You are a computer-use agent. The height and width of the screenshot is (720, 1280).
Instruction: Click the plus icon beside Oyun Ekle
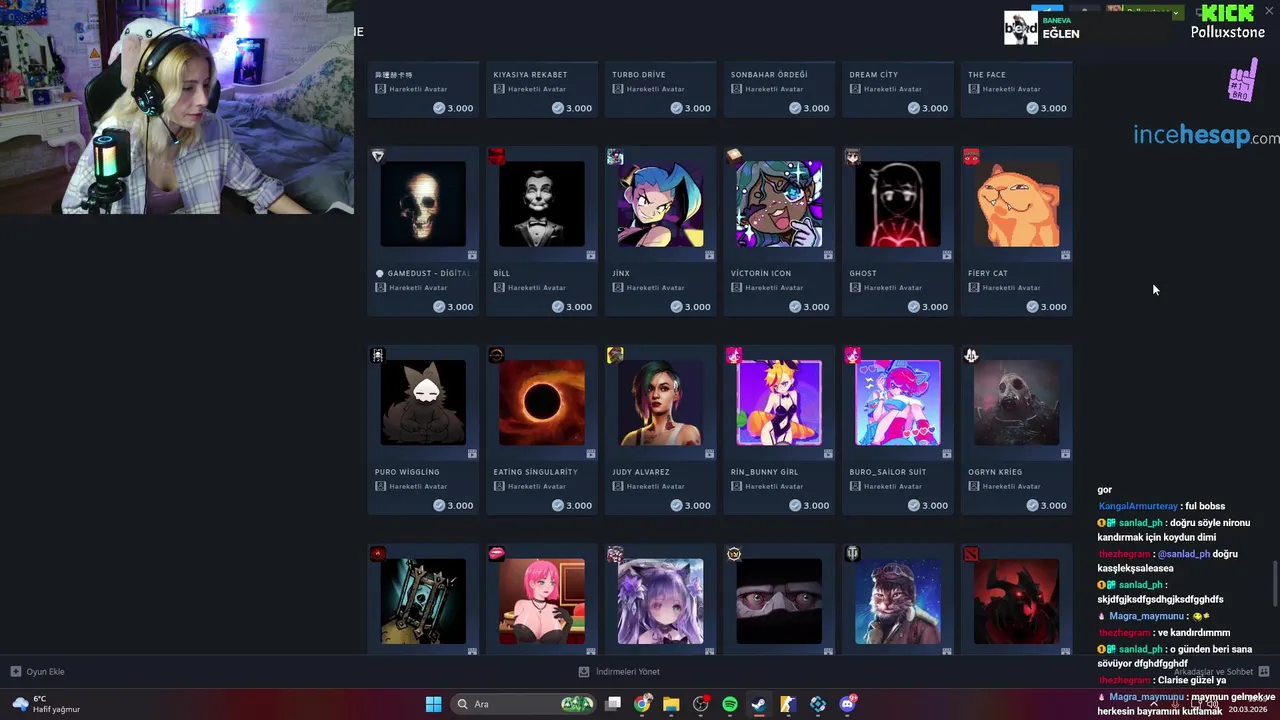click(16, 671)
